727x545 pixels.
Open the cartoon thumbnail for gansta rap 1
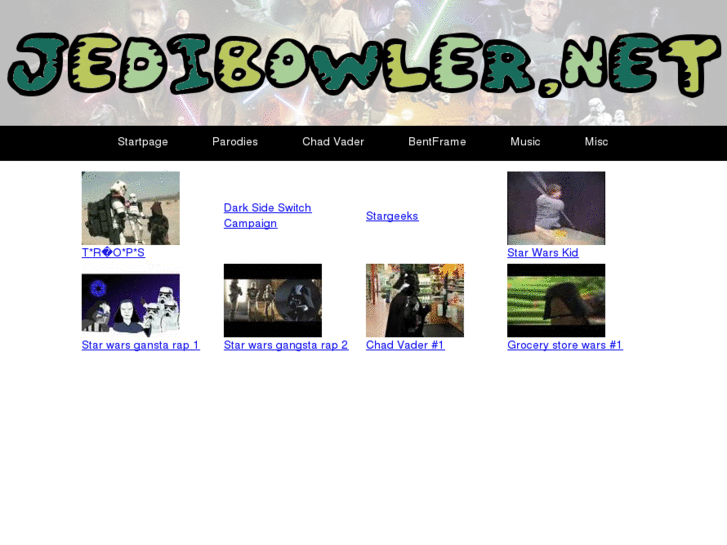coord(131,303)
